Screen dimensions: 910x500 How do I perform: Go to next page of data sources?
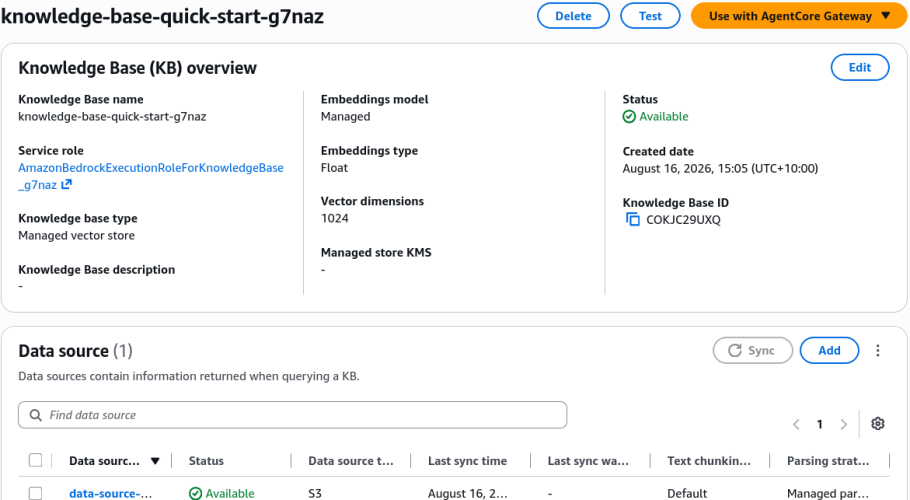844,425
